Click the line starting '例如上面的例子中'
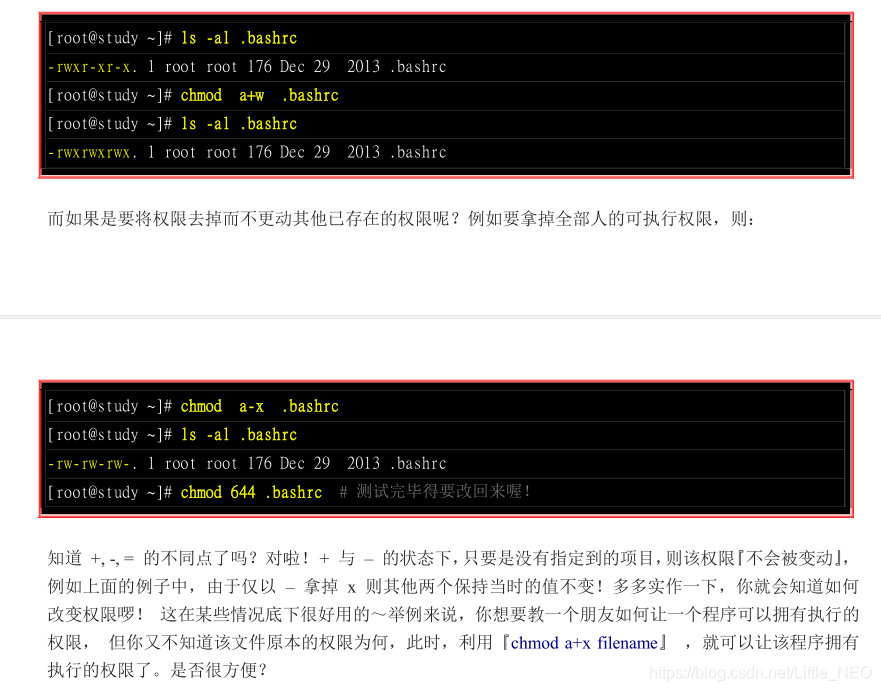881x691 pixels. [453, 586]
